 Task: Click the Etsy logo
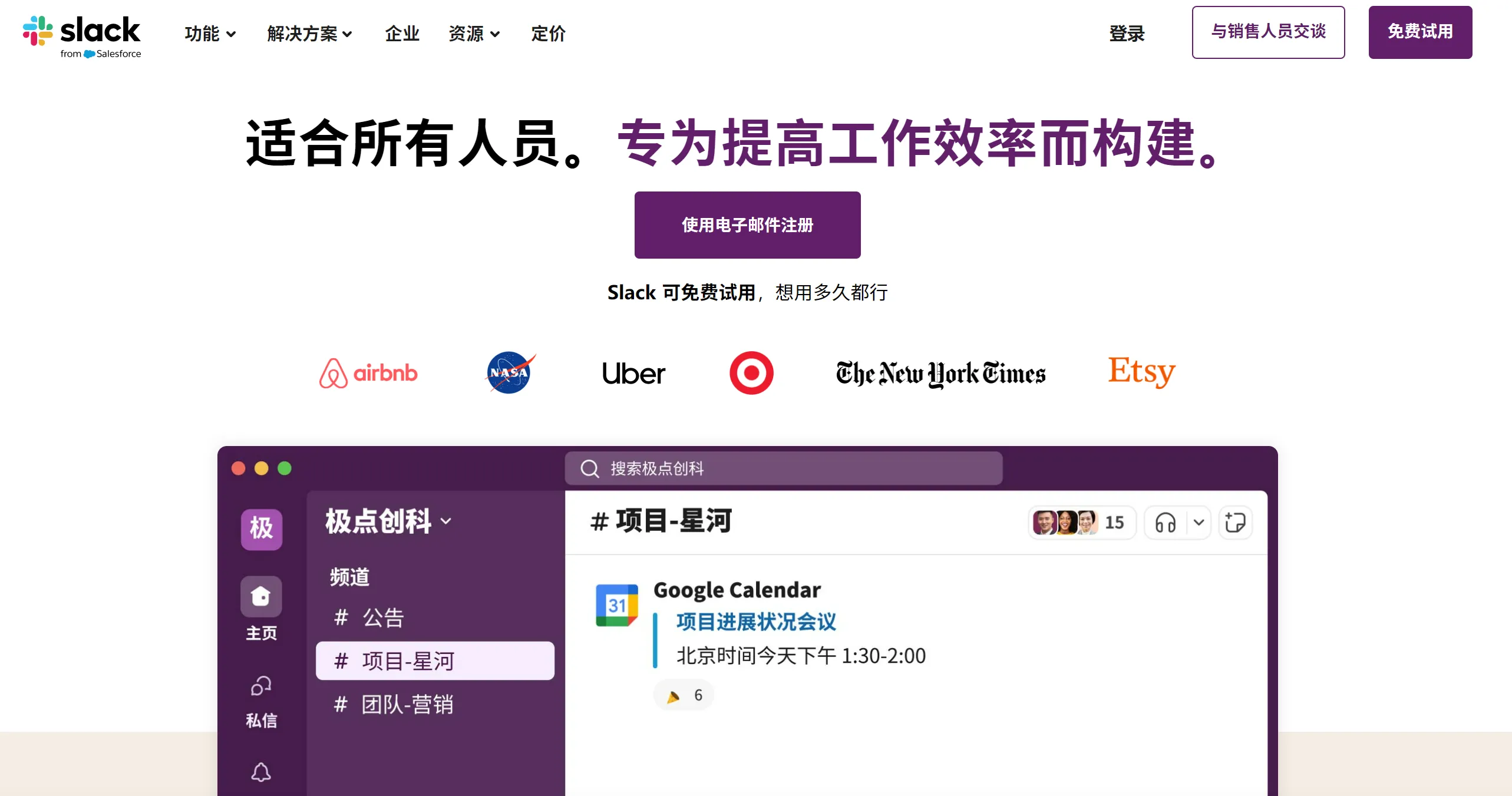(1141, 371)
